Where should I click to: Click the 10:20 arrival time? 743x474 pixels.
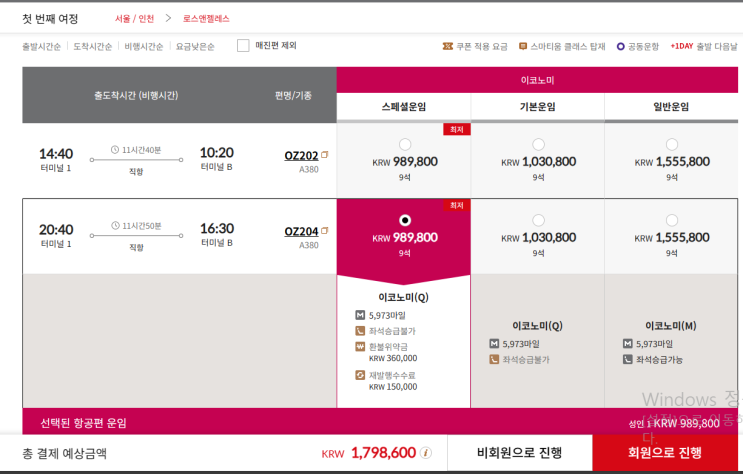coord(217,153)
